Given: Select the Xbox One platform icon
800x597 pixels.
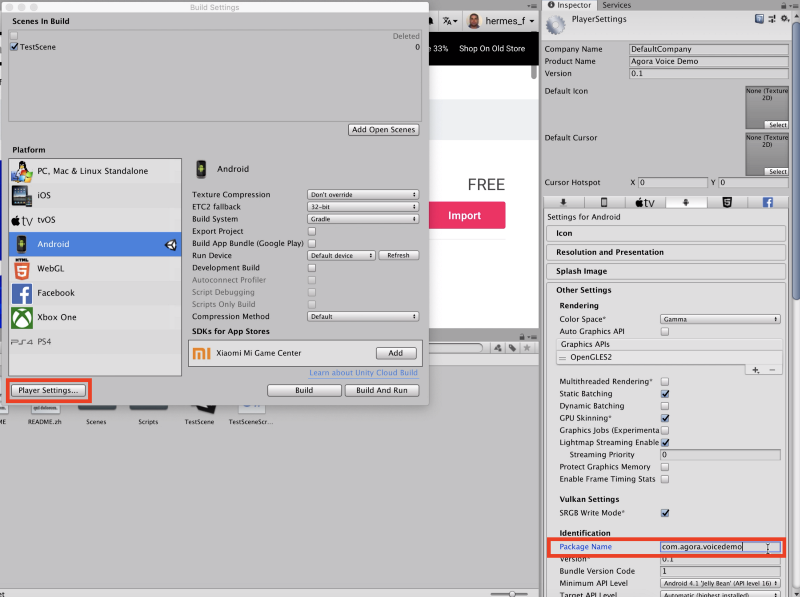Looking at the screenshot, I should coord(21,317).
